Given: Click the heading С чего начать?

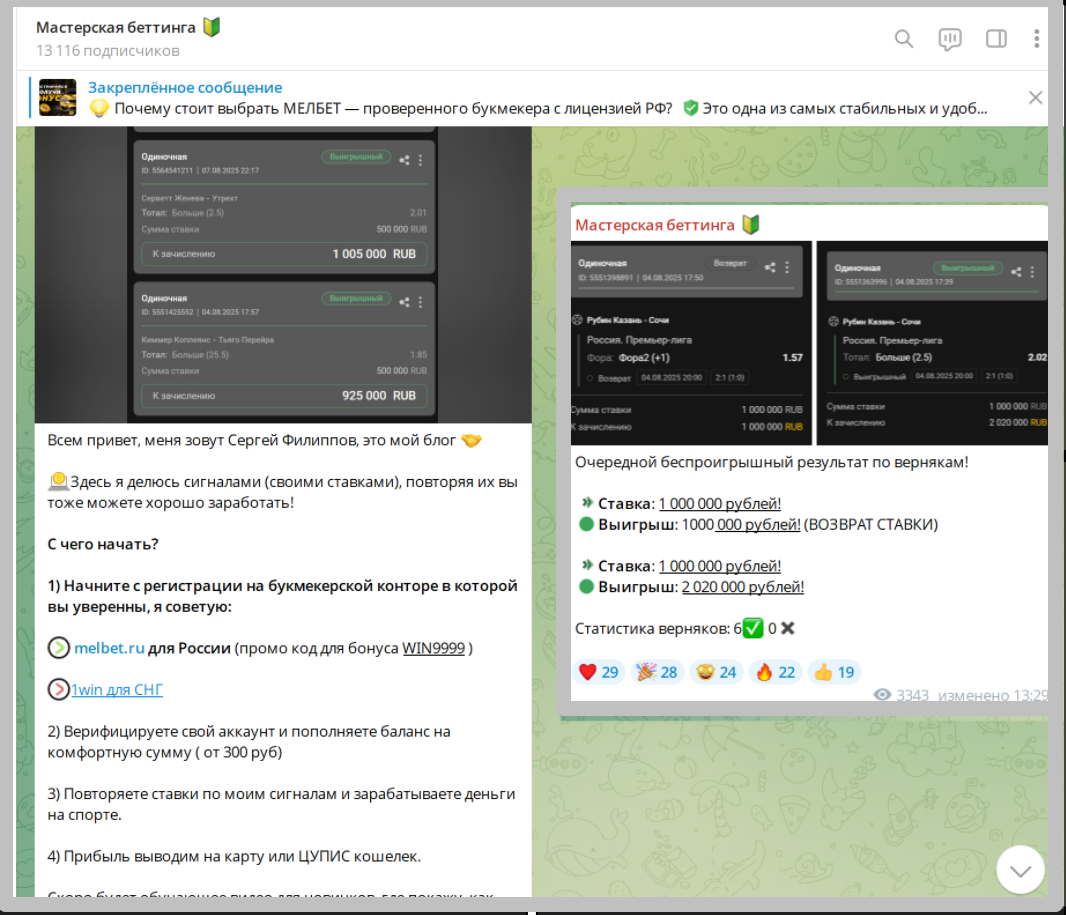Looking at the screenshot, I should [x=103, y=544].
